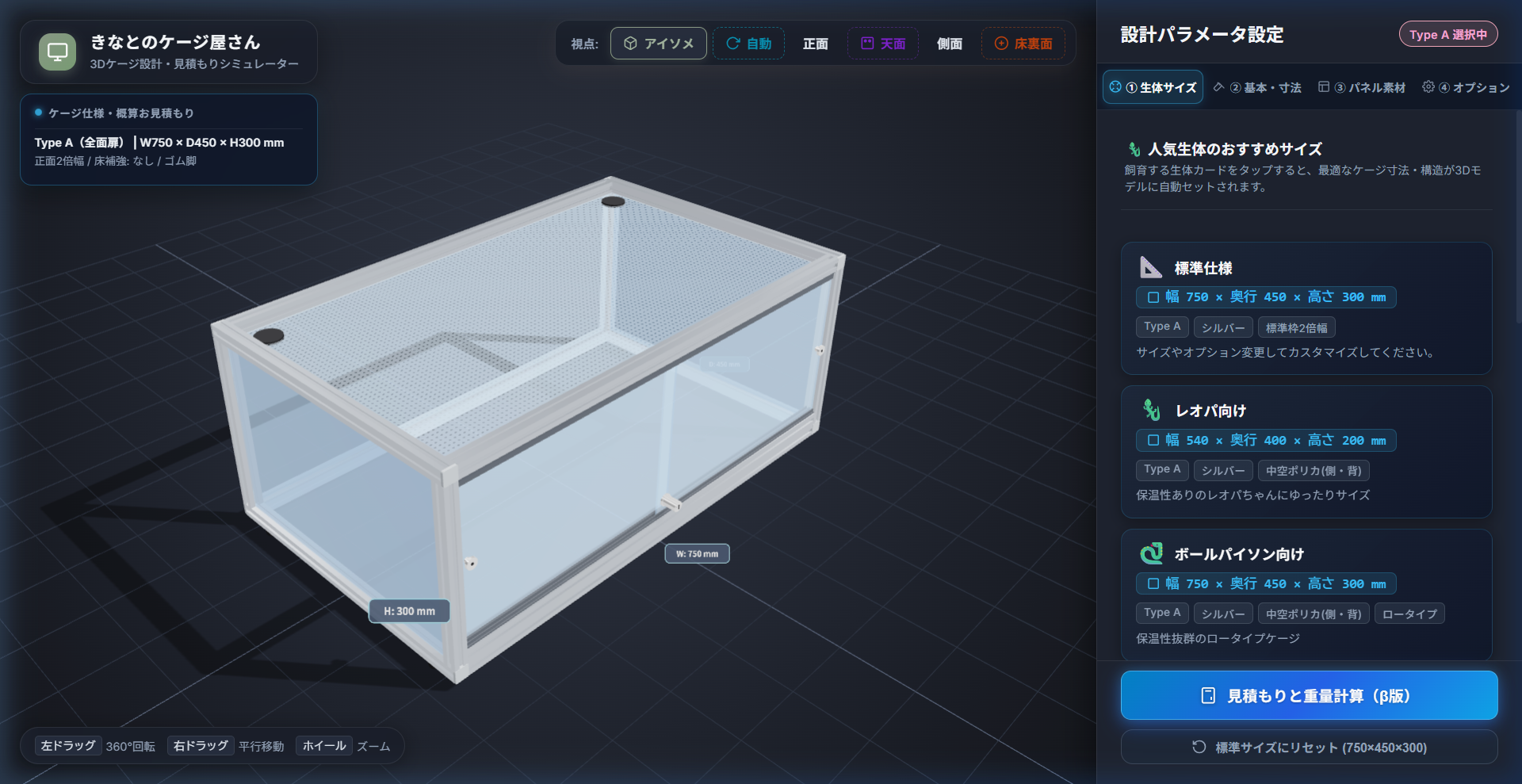
Task: Open the ①生体サイズ tab
Action: coord(1153,87)
